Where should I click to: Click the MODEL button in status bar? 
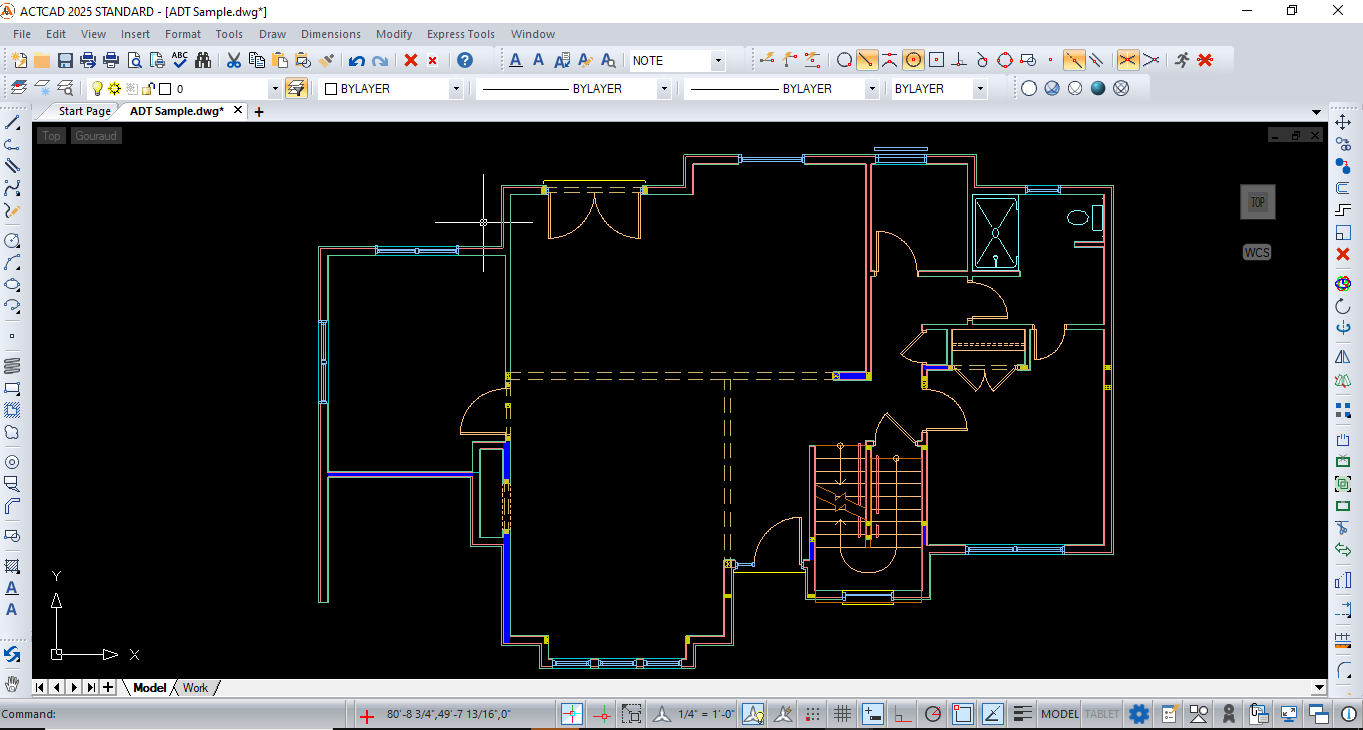(x=1059, y=714)
